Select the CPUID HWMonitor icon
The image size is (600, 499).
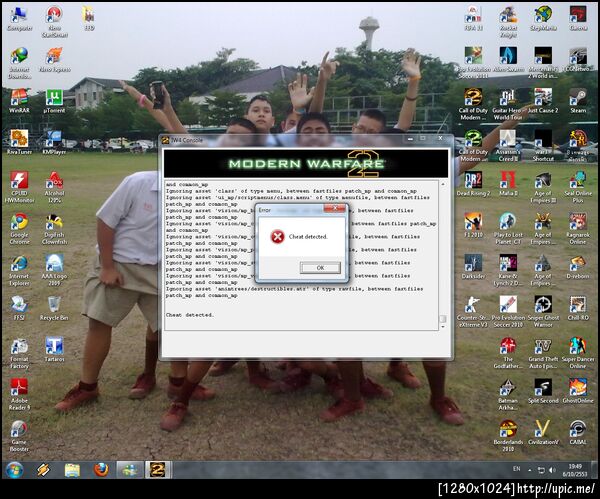(19, 187)
